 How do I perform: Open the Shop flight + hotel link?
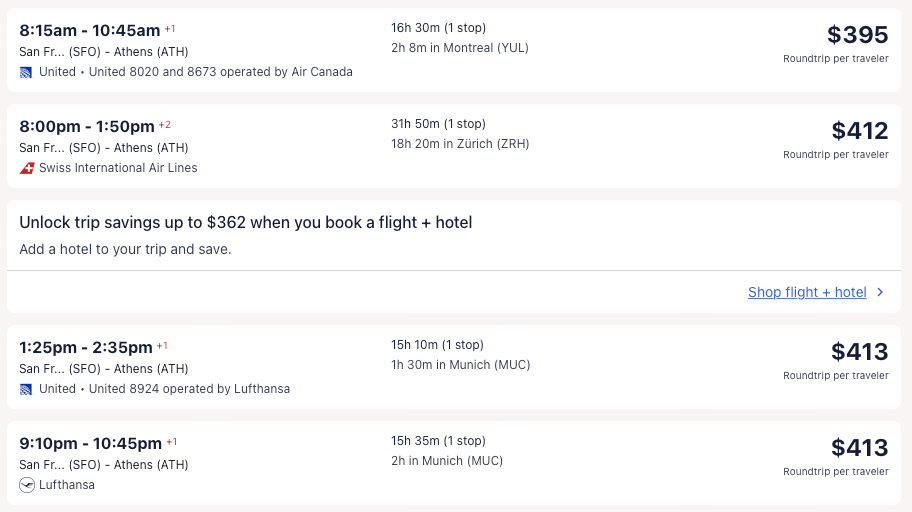807,292
